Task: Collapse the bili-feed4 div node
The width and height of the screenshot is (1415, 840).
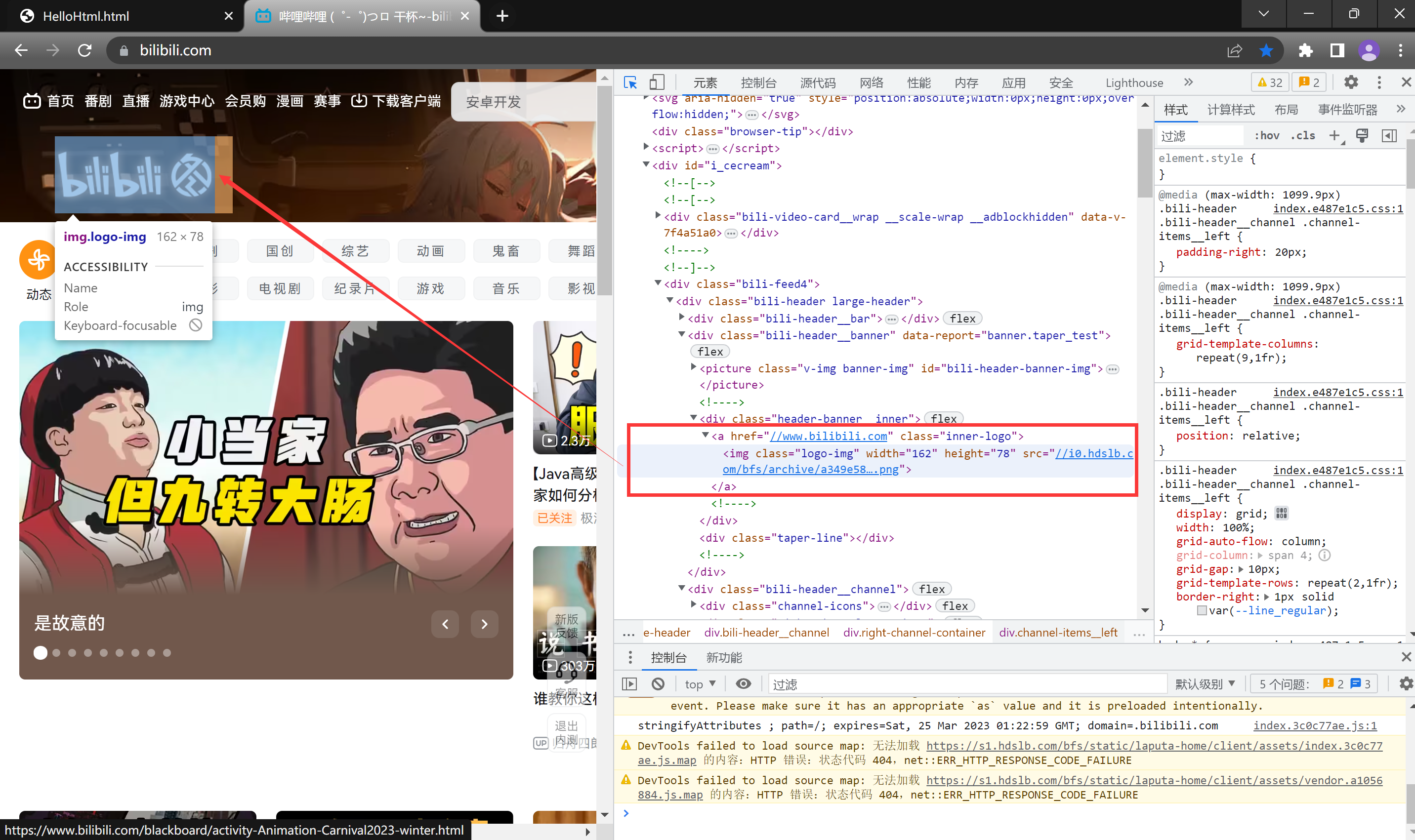Action: 658,283
